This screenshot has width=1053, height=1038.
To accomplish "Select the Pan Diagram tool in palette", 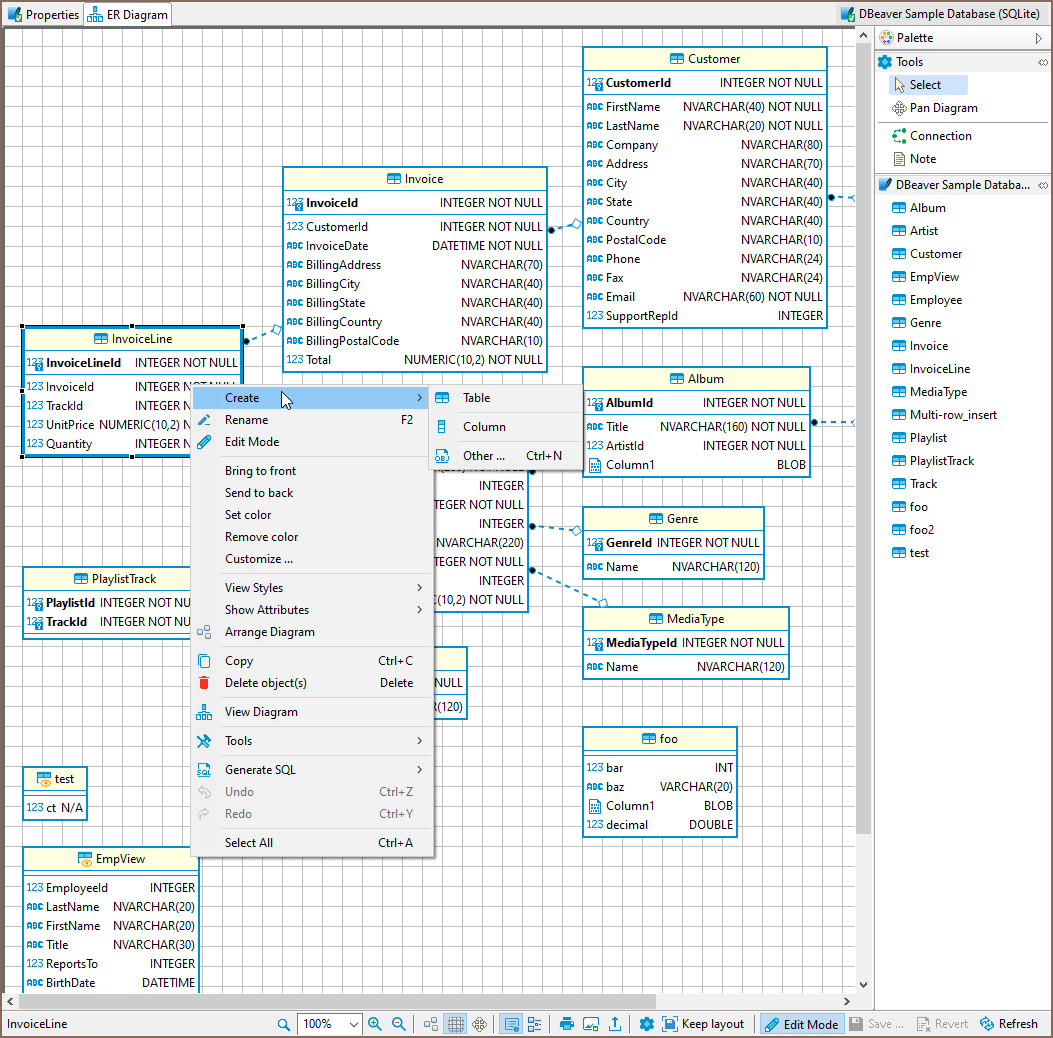I will pos(943,108).
